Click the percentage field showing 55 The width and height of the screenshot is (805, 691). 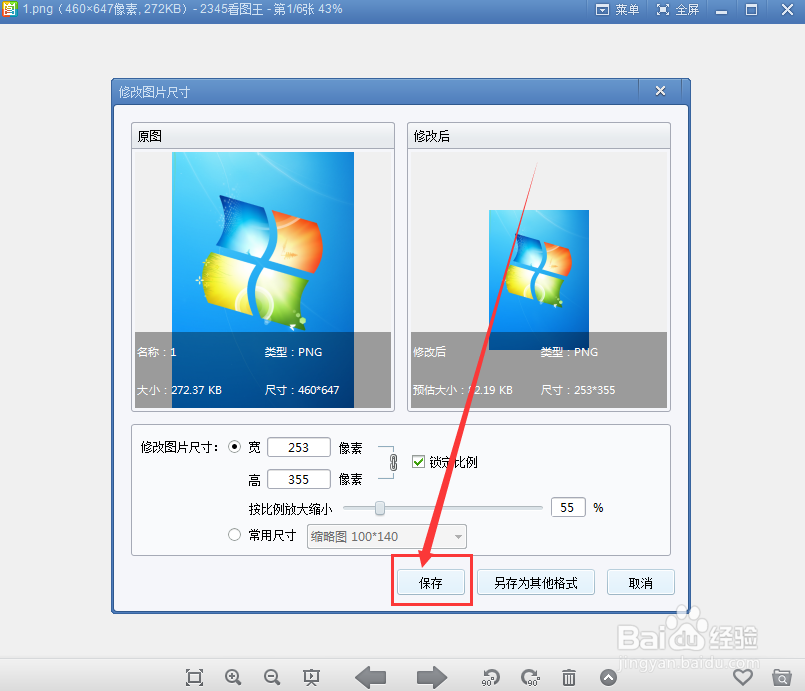click(x=568, y=508)
